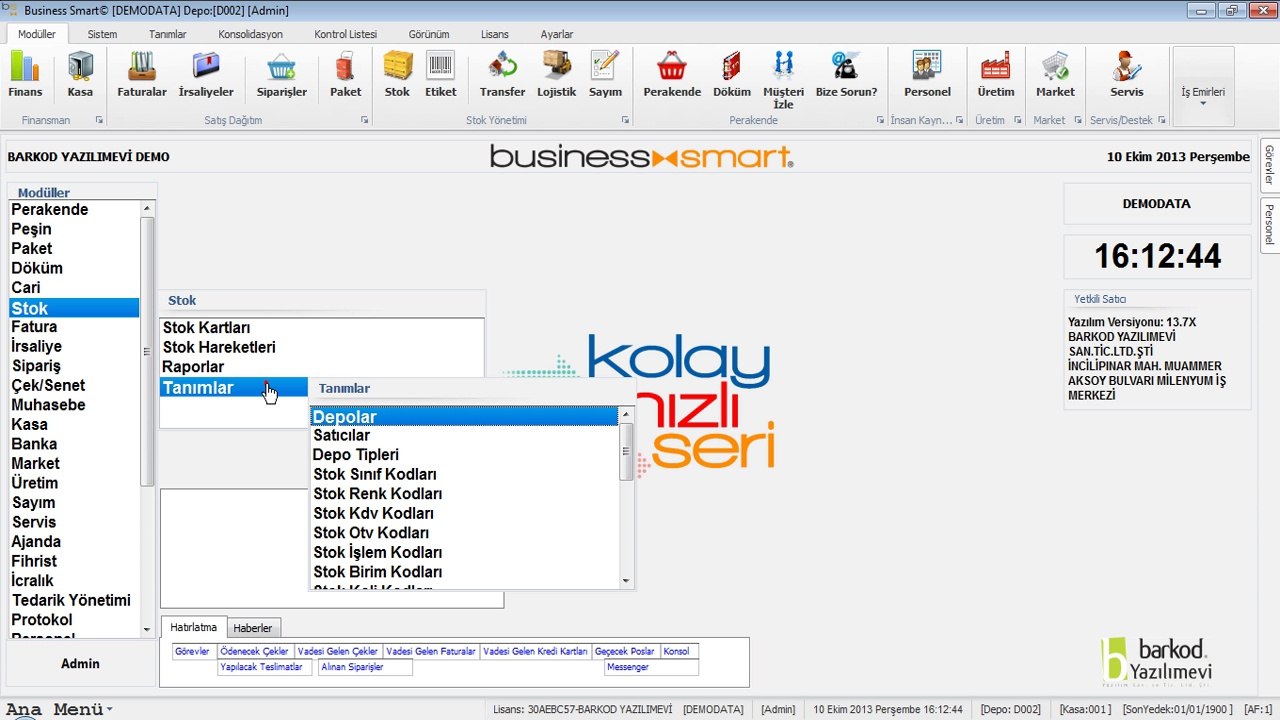Expand the Perakende ribbon group launcher
1280x720 pixels.
(880, 120)
